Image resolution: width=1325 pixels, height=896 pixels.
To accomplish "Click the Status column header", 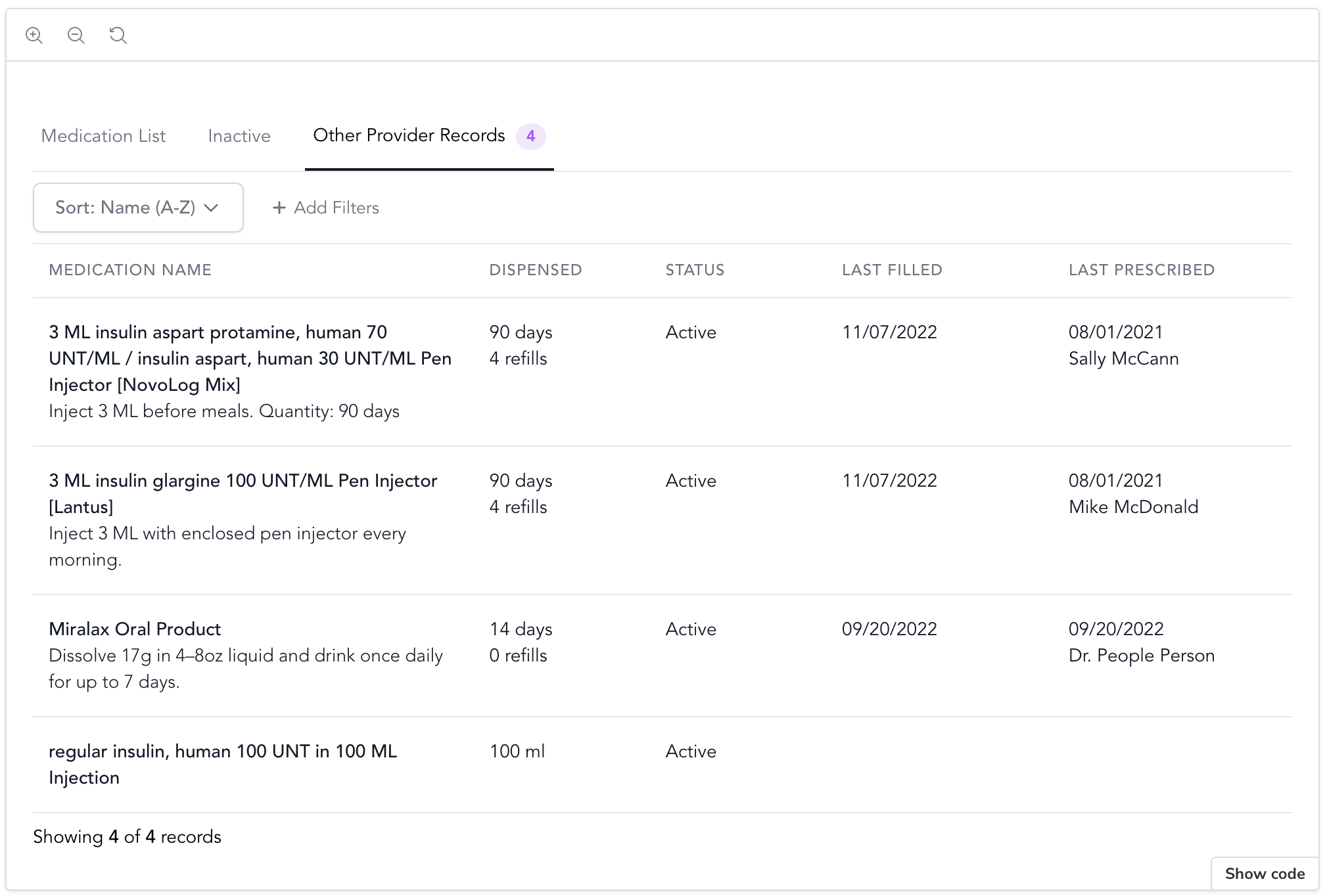I will click(x=695, y=270).
